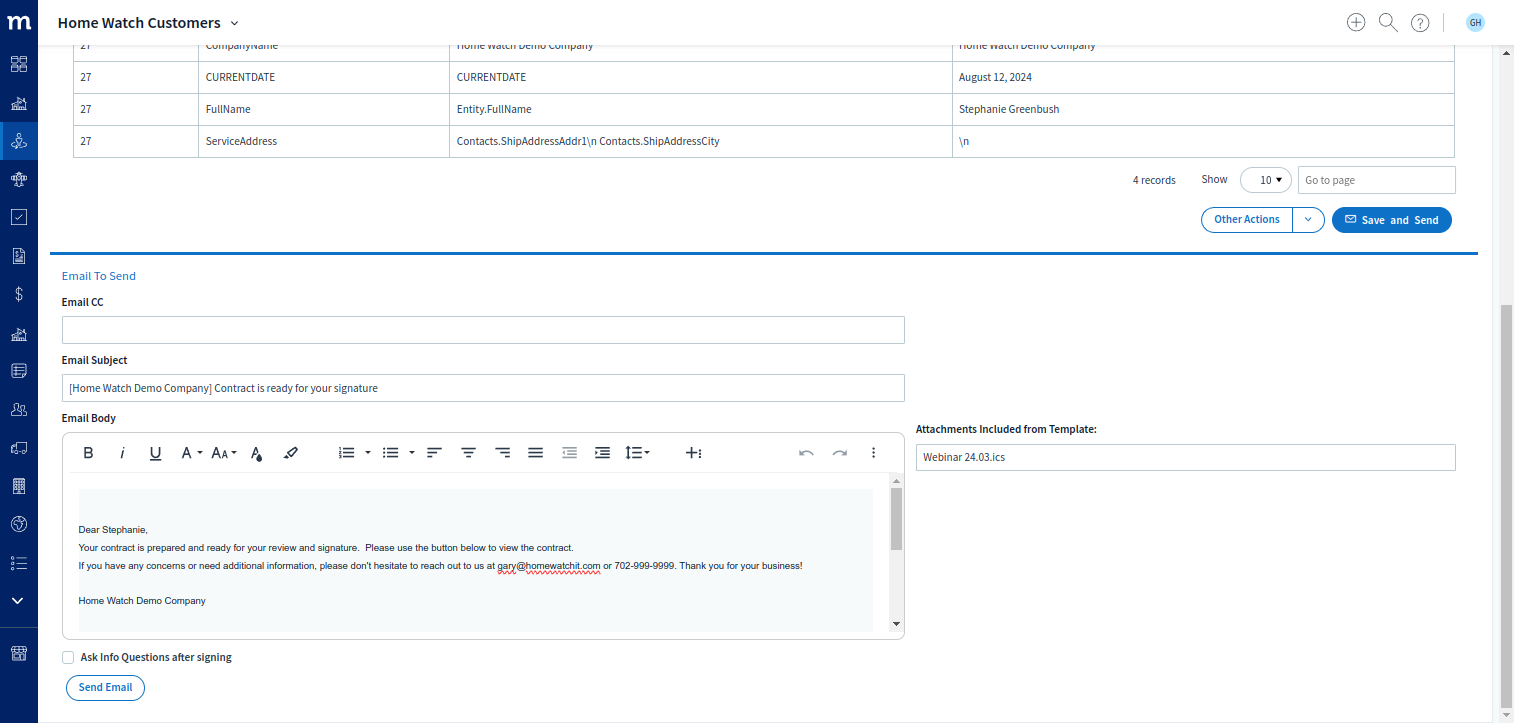Open the dashboard icon in sidebar
This screenshot has width=1514, height=723.
(19, 64)
